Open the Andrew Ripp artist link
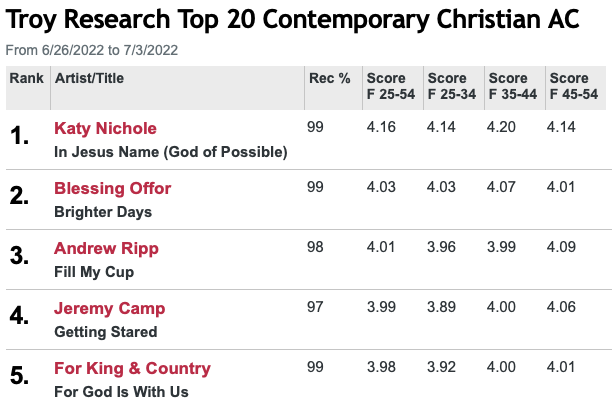 coord(106,248)
